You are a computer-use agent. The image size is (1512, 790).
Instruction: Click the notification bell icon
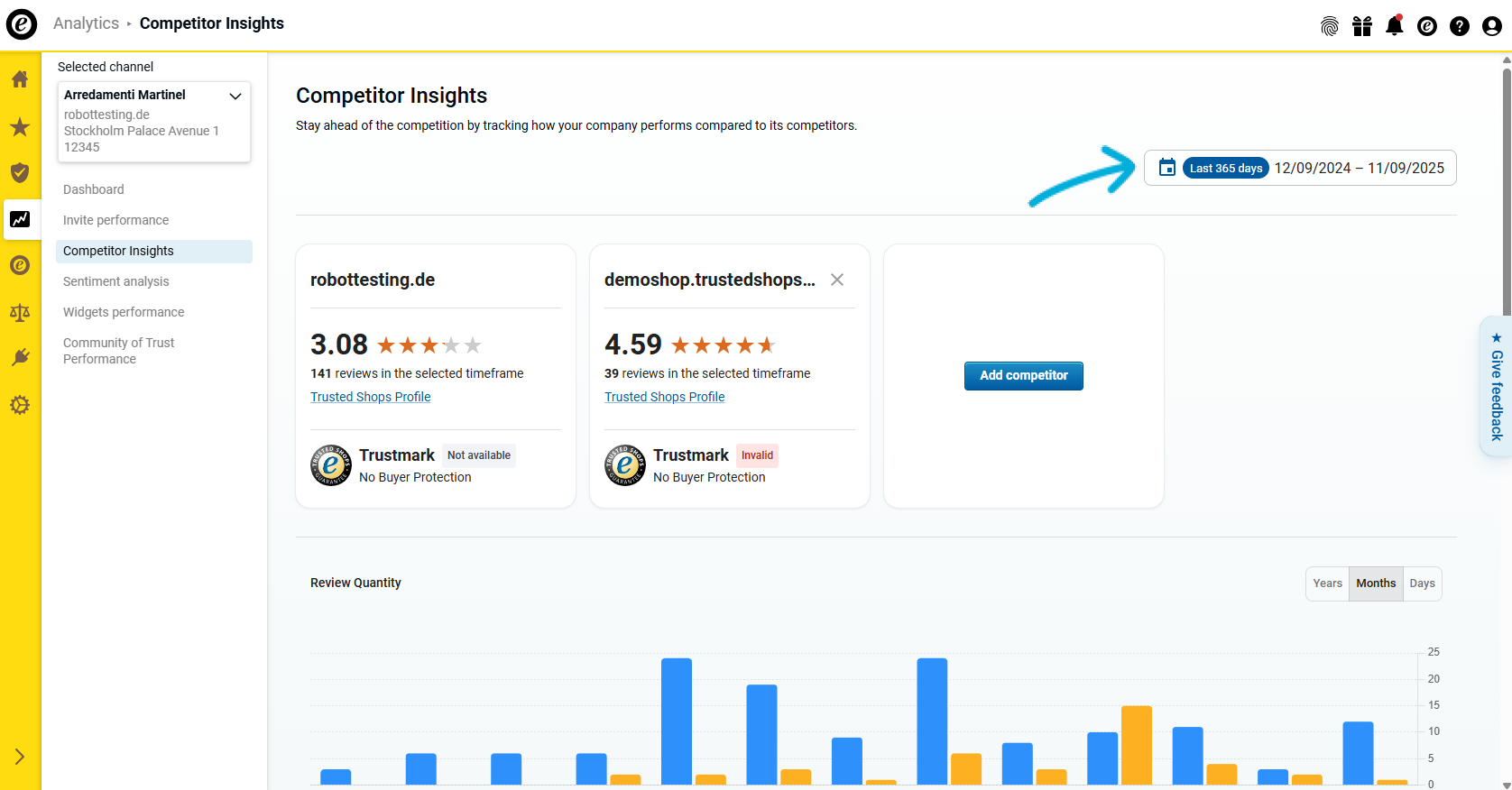[x=1394, y=26]
